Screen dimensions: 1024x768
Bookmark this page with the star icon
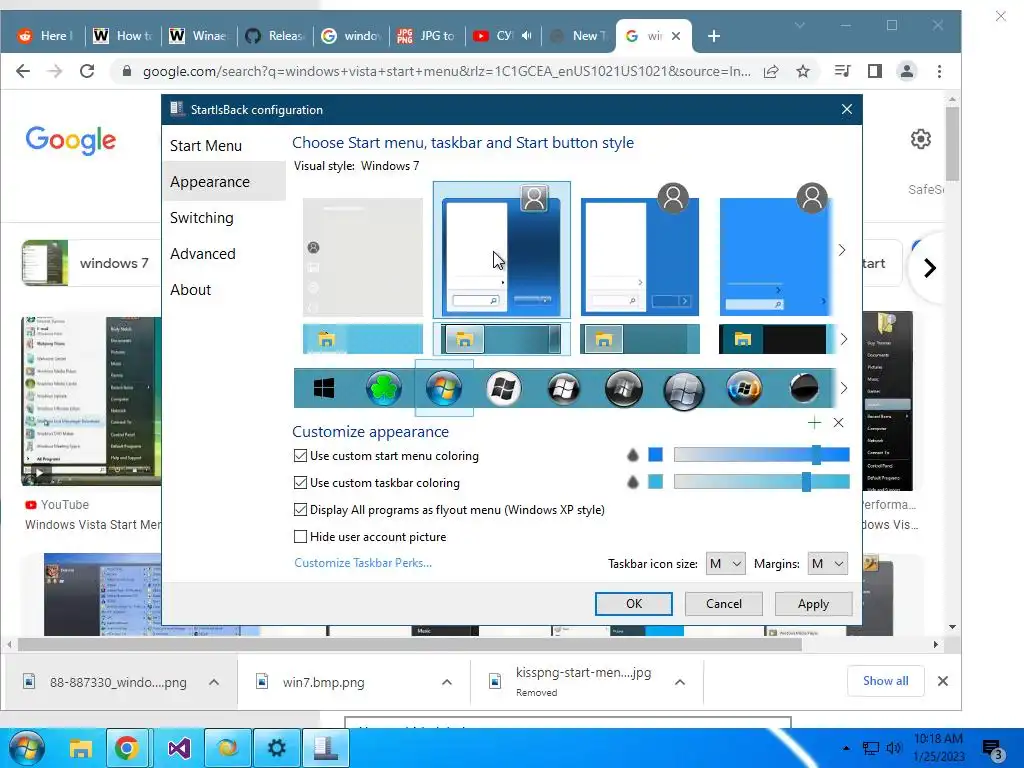coord(803,71)
